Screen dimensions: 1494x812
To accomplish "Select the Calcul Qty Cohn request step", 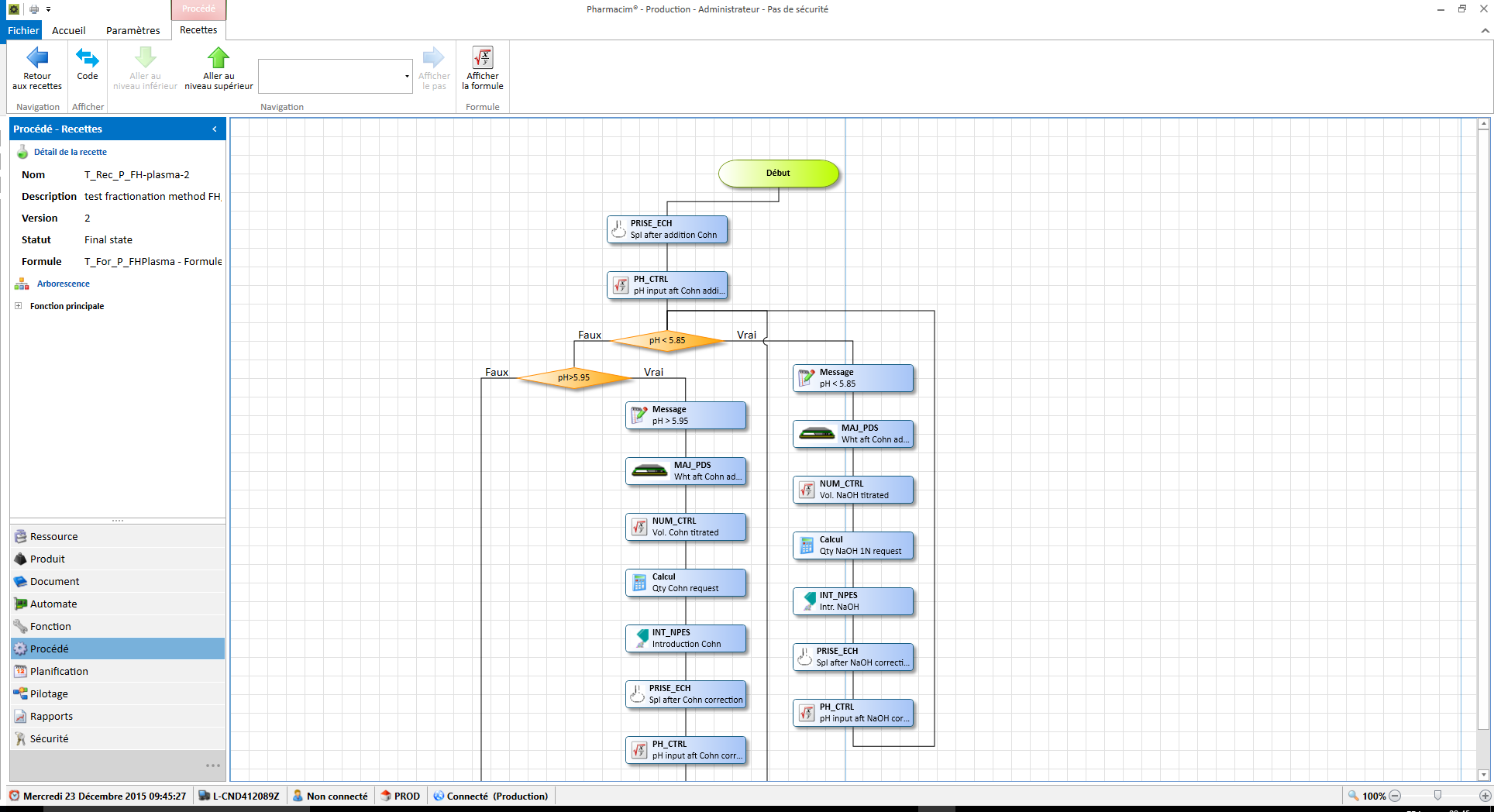I will (686, 583).
